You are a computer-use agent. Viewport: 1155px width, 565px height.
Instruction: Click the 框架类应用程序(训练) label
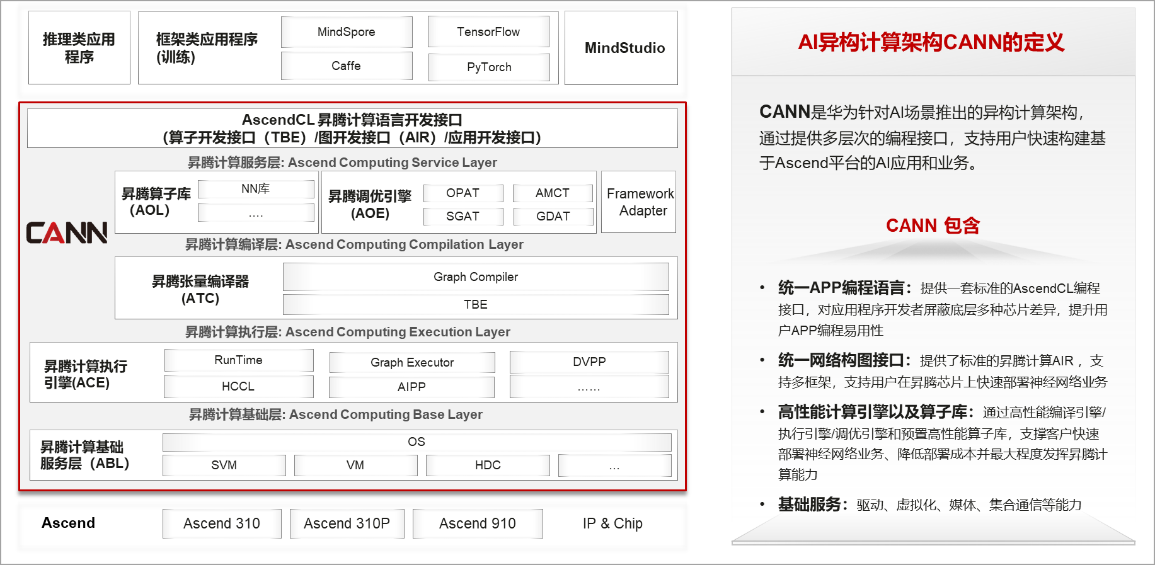pyautogui.click(x=207, y=48)
